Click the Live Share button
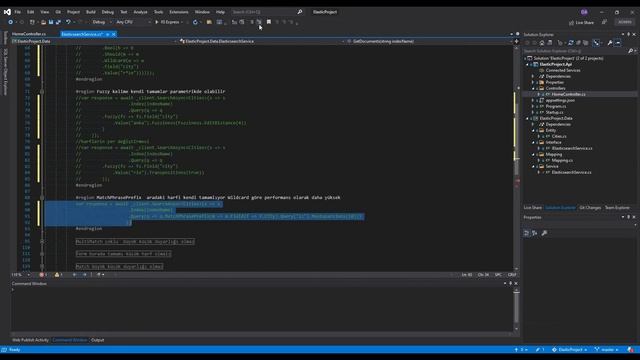Viewport: 640px width, 360px height. pyautogui.click(x=582, y=22)
